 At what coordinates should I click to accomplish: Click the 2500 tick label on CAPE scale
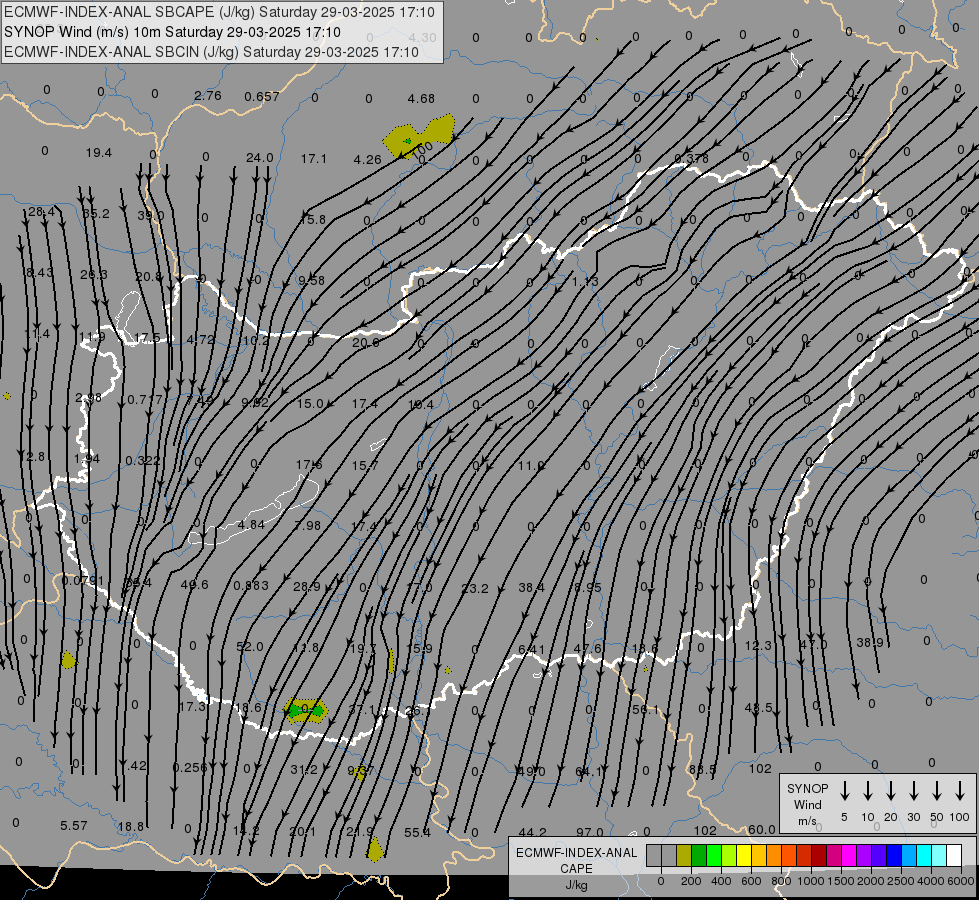(900, 881)
